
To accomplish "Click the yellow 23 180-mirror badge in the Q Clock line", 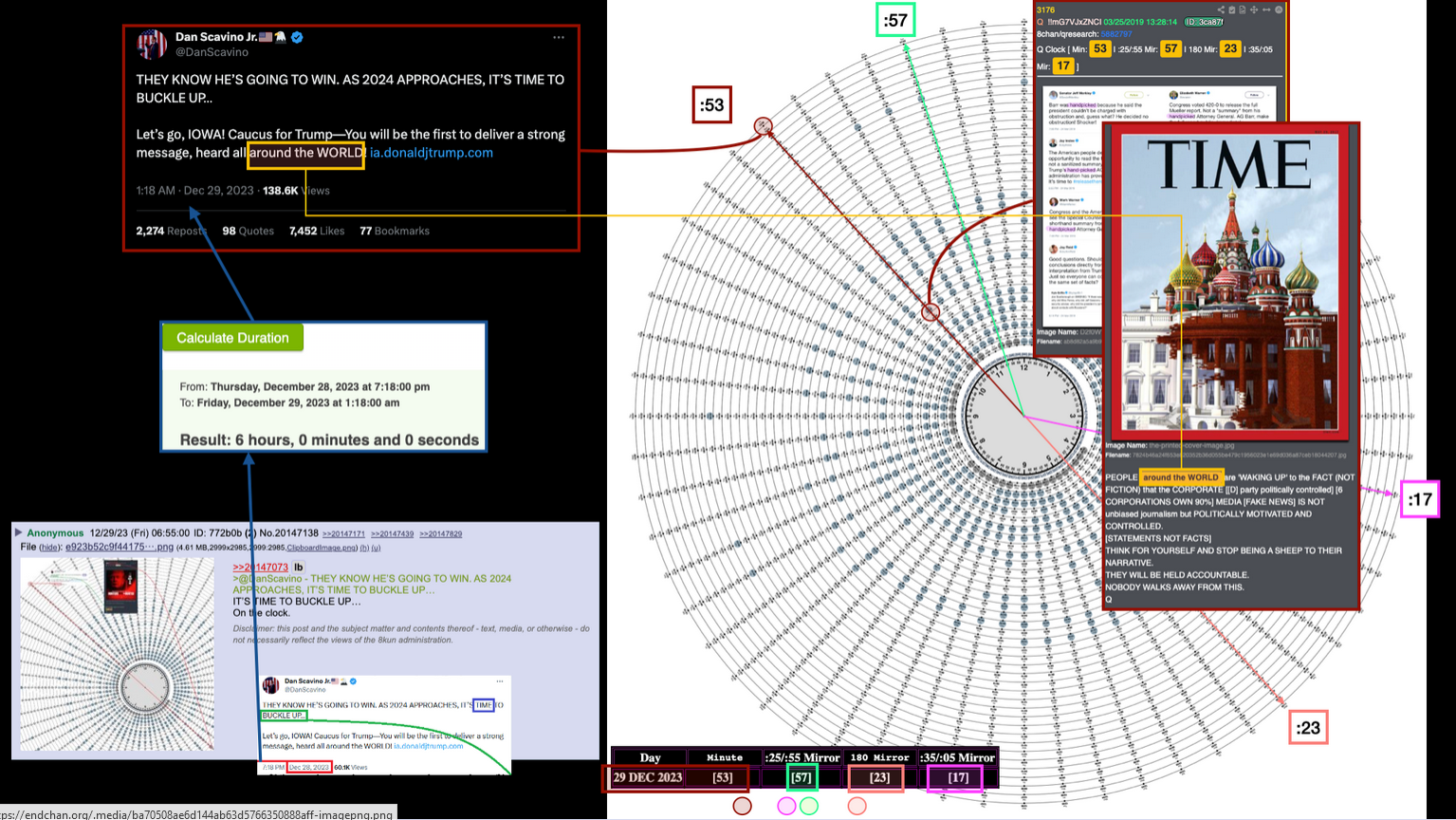I will (x=1230, y=48).
